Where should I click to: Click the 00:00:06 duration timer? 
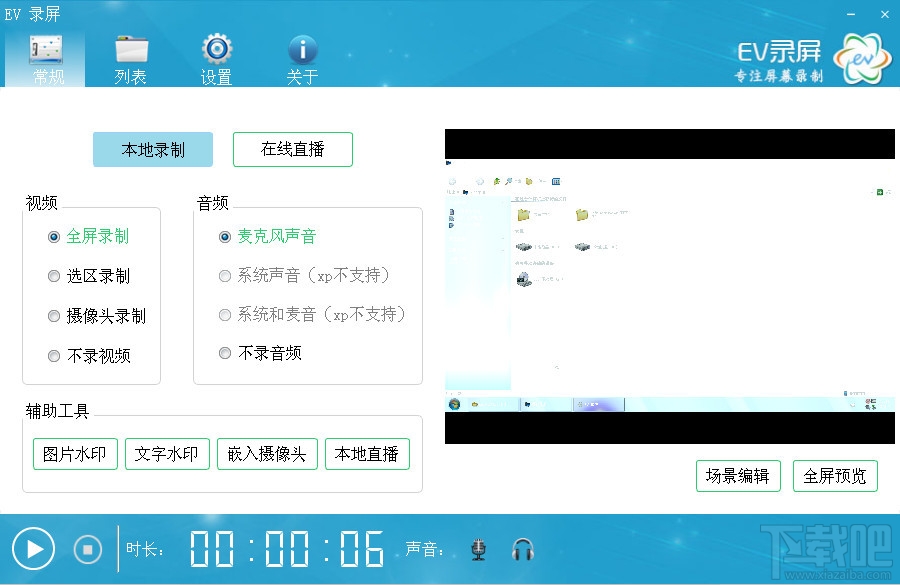pyautogui.click(x=286, y=549)
